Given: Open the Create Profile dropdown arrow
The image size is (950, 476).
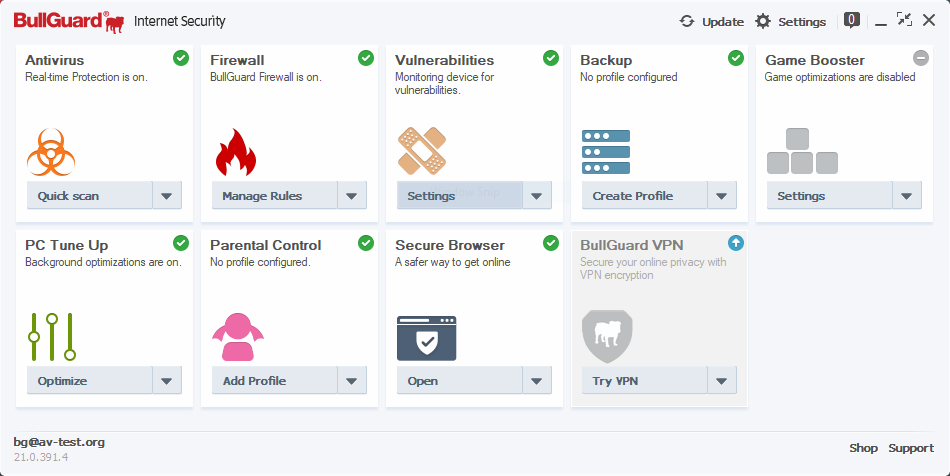Looking at the screenshot, I should [x=722, y=196].
